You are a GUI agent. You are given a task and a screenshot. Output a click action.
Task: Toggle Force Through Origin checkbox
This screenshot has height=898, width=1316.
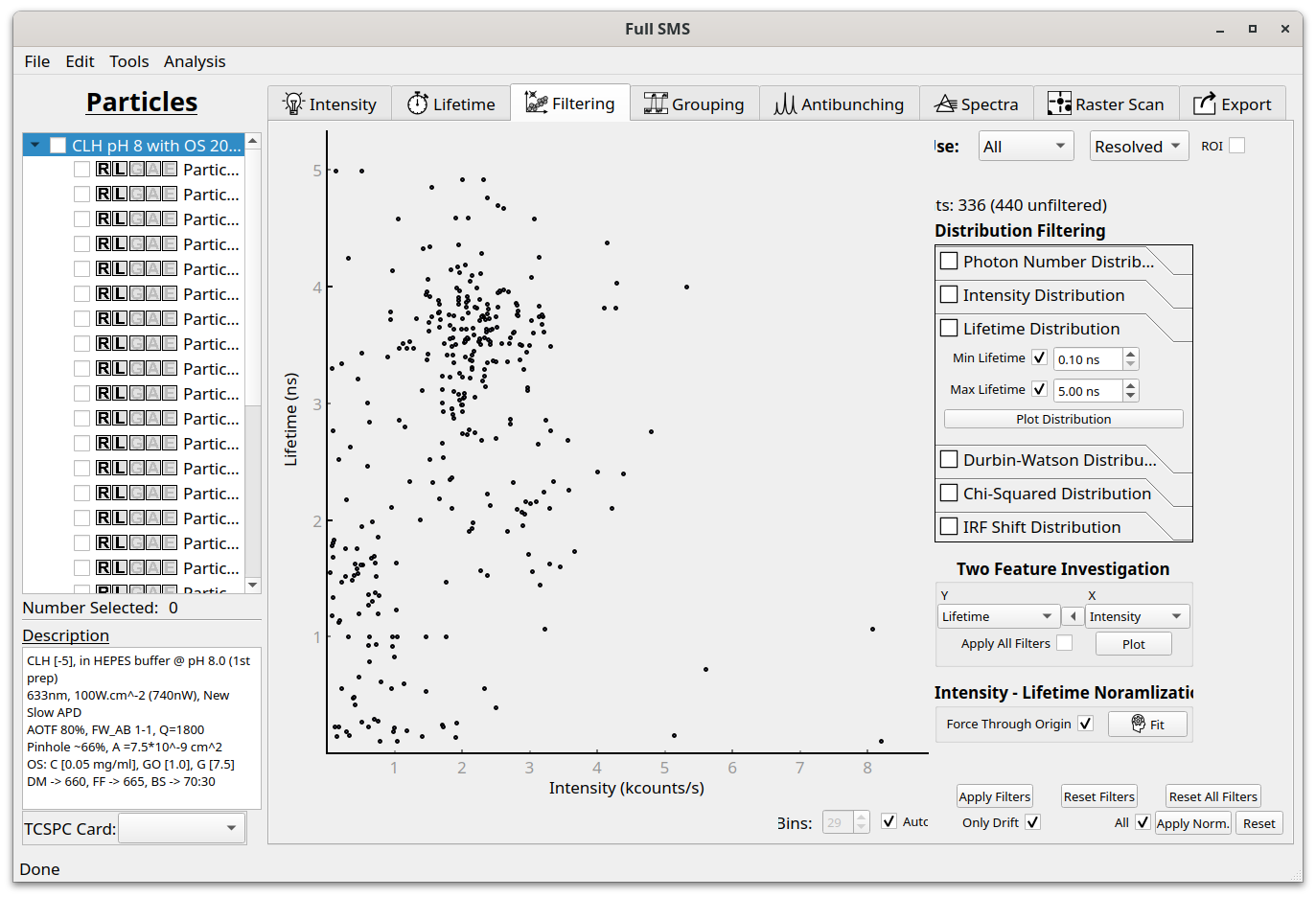[1085, 724]
